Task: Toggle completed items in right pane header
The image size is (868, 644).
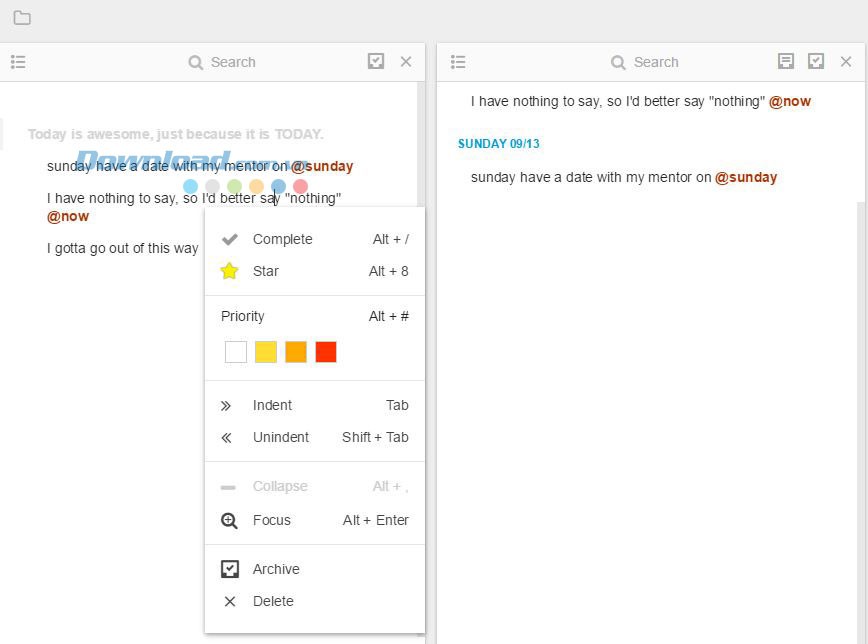Action: (816, 62)
